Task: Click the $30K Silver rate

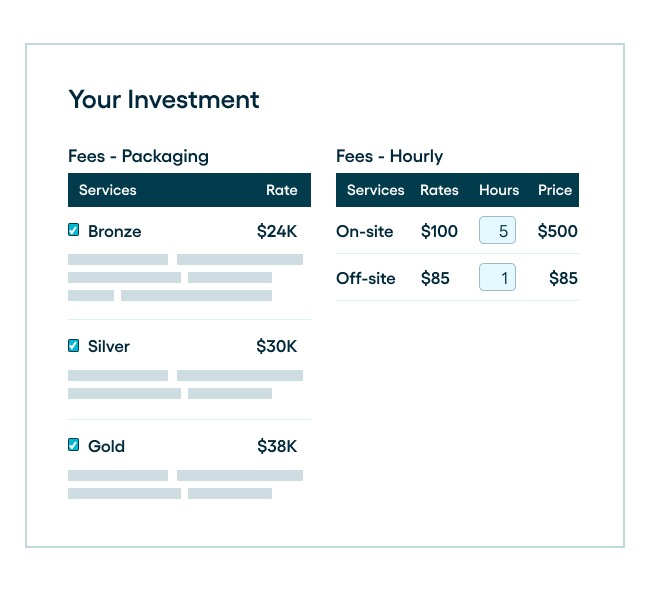Action: (277, 346)
